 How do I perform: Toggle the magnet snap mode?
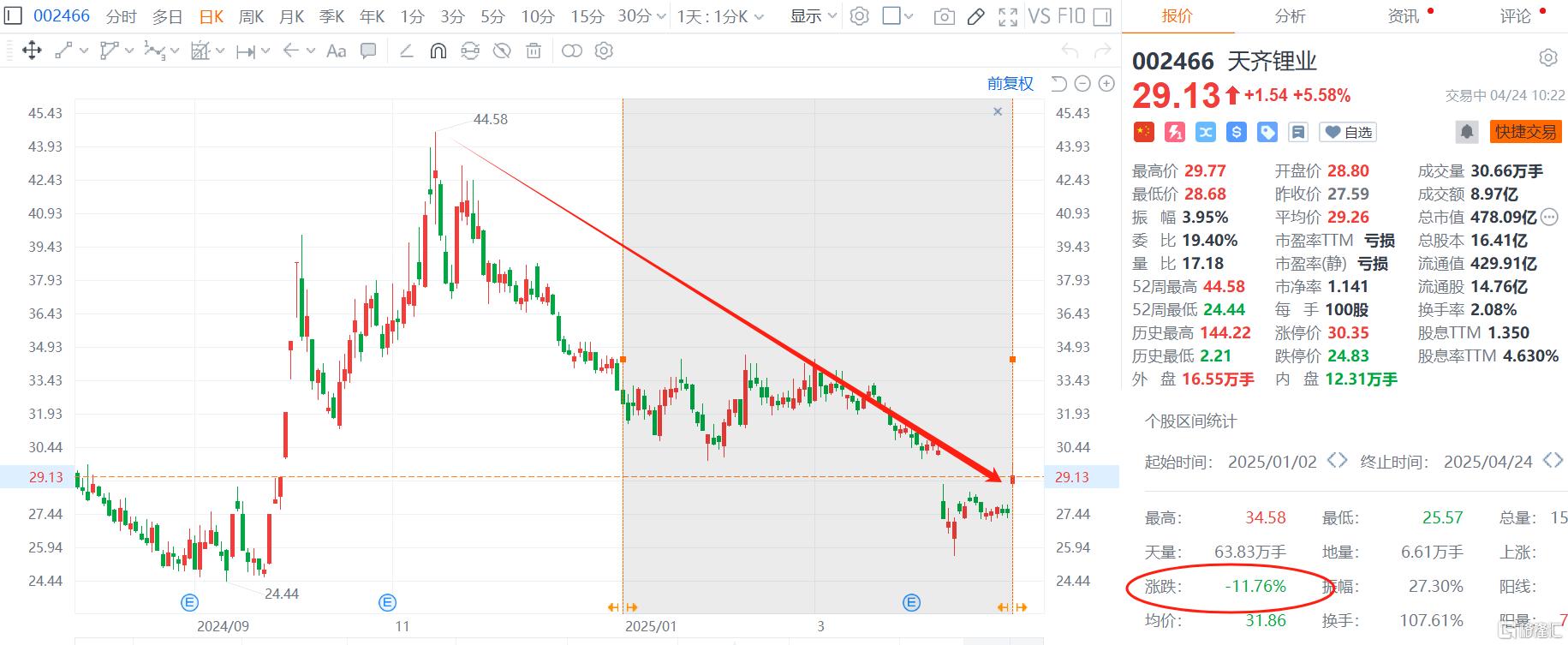point(438,51)
